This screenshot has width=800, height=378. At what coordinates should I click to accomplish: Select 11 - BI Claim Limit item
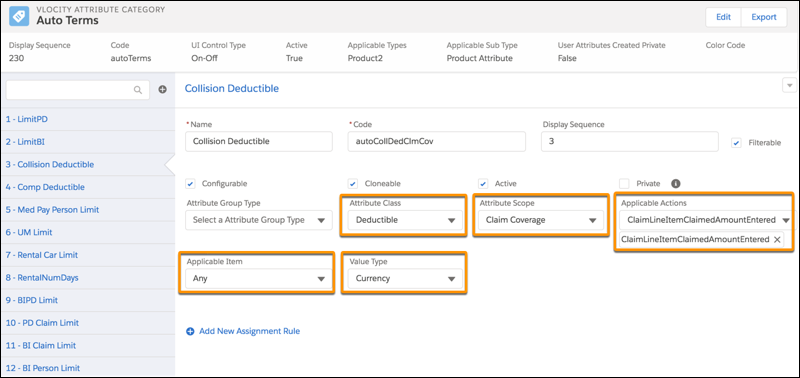pos(87,345)
